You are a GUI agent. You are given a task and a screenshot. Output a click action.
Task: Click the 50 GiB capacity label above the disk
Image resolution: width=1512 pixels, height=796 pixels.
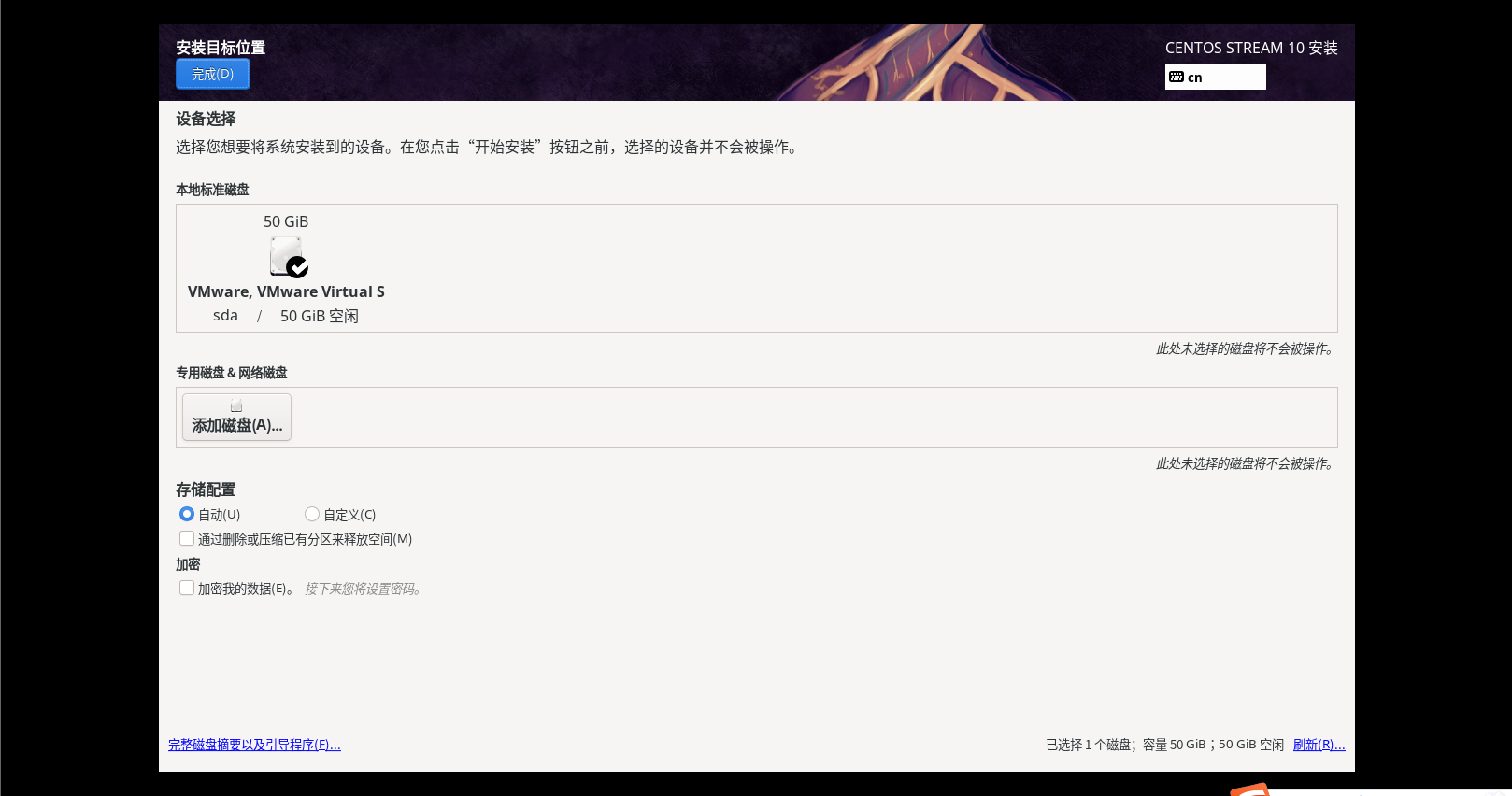click(286, 221)
